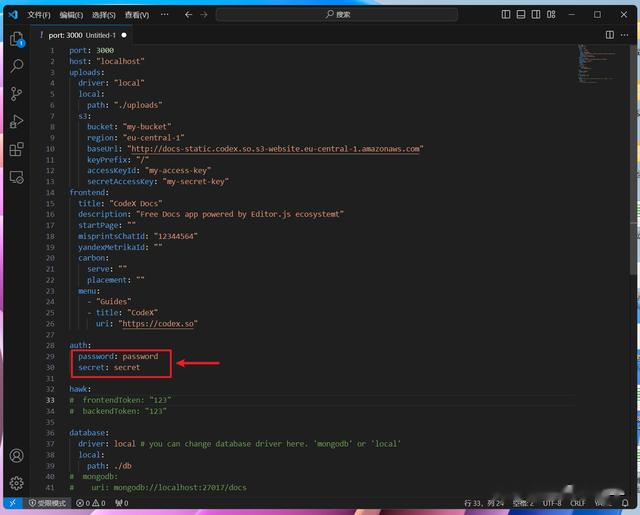Open the Explorer view in the activity bar

click(17, 39)
